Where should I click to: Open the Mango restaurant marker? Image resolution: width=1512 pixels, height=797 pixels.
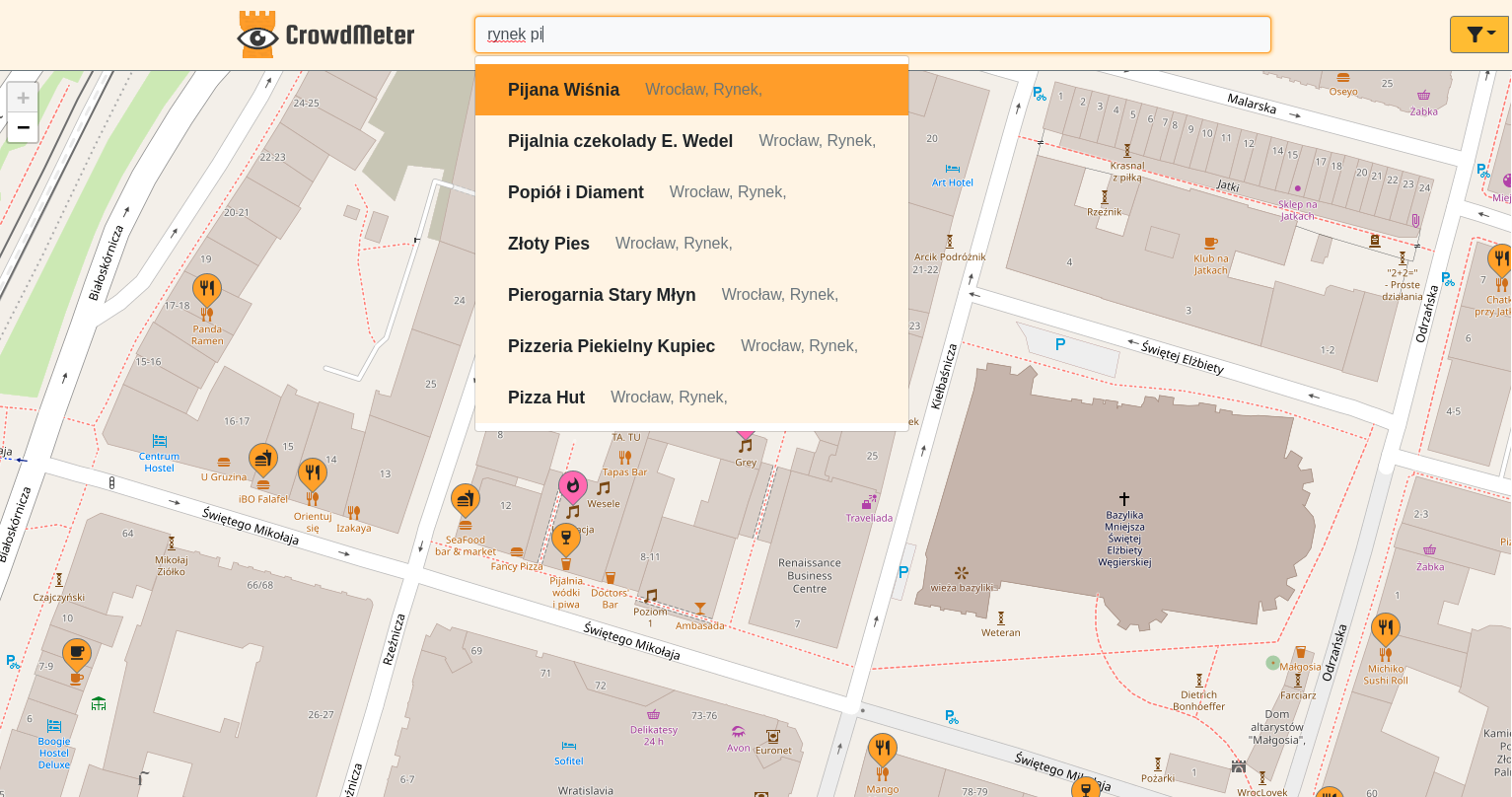(x=882, y=751)
